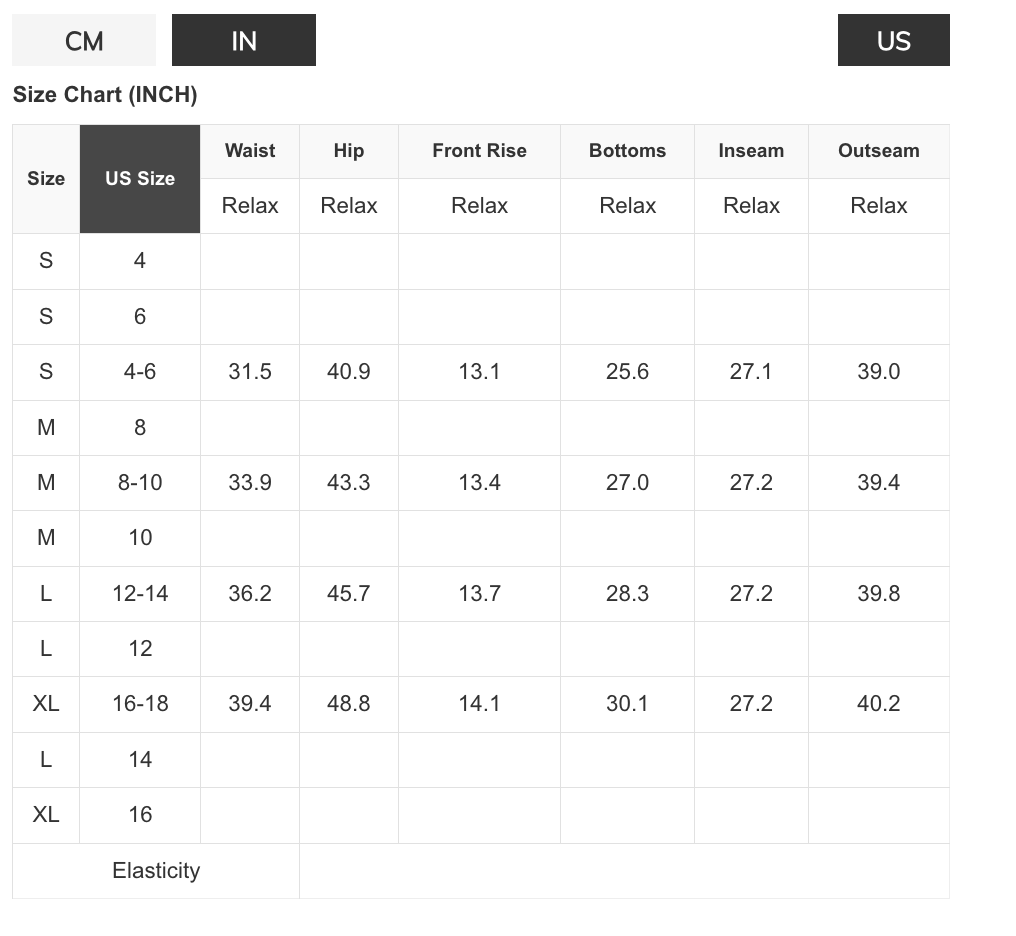This screenshot has width=1016, height=936.
Task: Click the Hip column header
Action: [349, 151]
